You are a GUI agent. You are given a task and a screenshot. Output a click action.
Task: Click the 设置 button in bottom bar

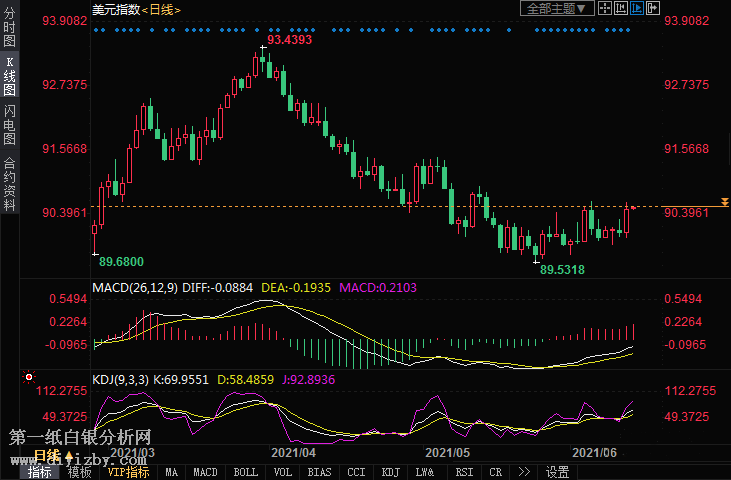coord(558,472)
